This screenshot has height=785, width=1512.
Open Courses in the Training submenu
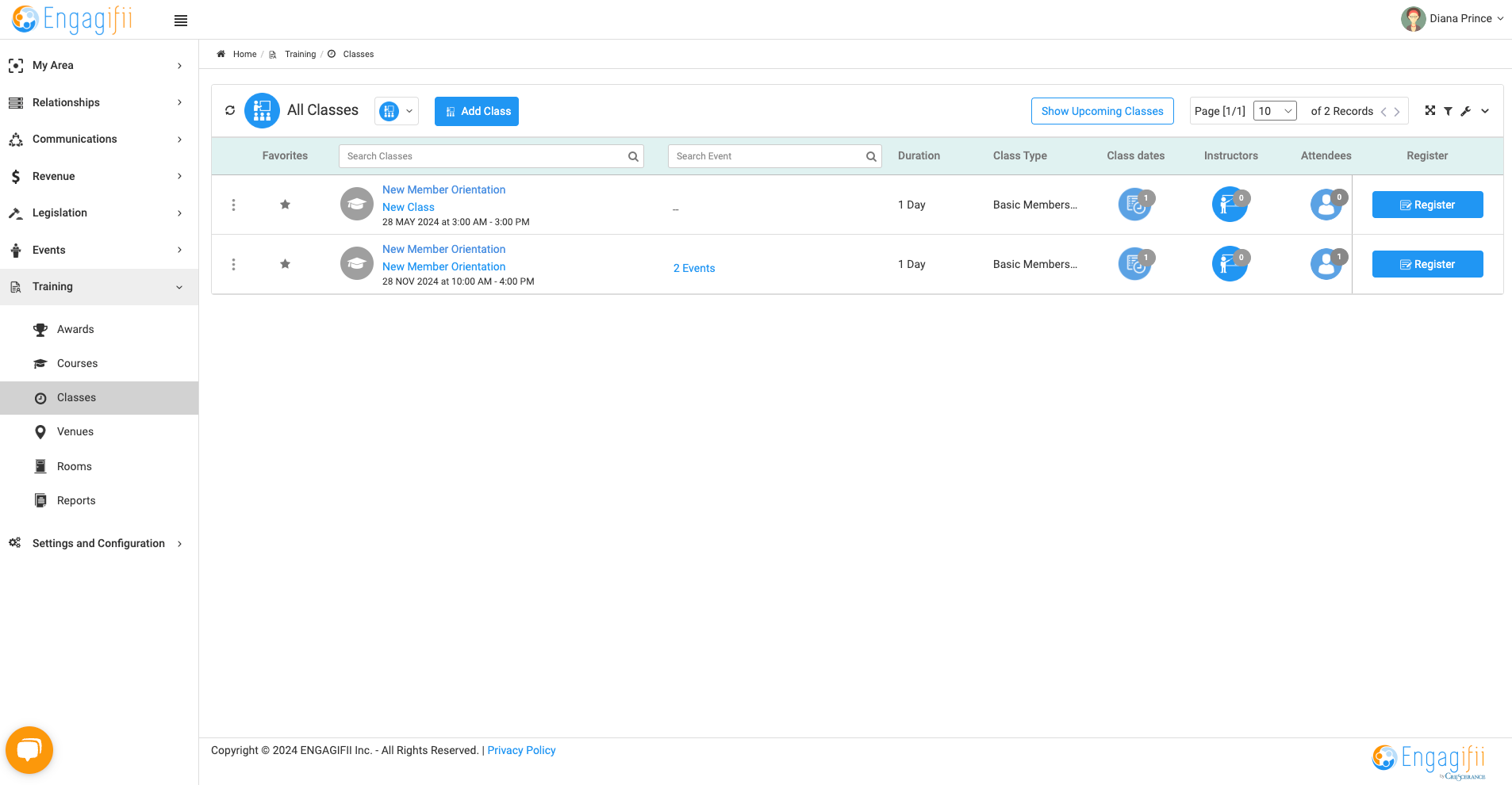77,363
